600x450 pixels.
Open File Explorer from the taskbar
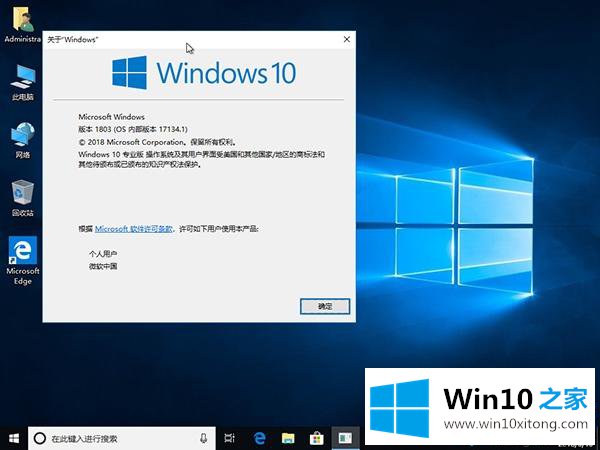click(x=288, y=438)
